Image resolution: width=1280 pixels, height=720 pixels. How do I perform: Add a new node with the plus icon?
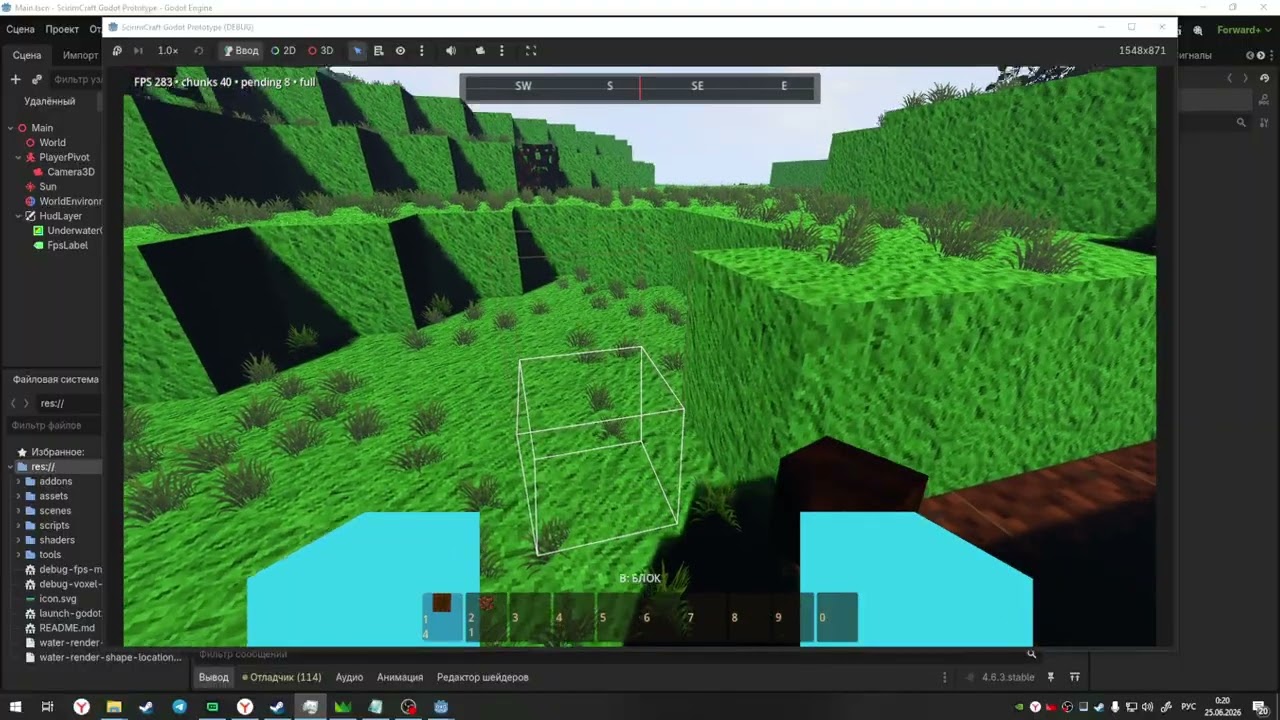(15, 79)
